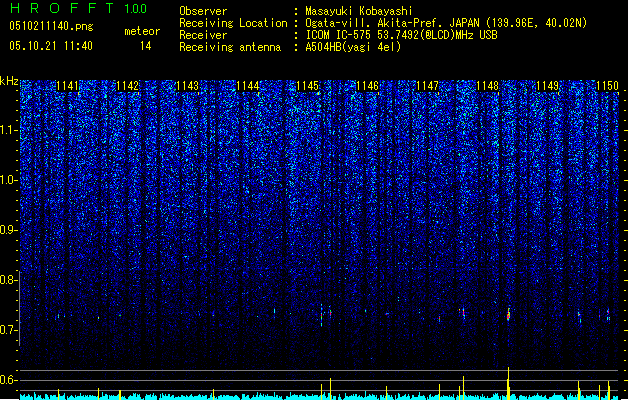Click the Receiving Location label

[x=233, y=23]
